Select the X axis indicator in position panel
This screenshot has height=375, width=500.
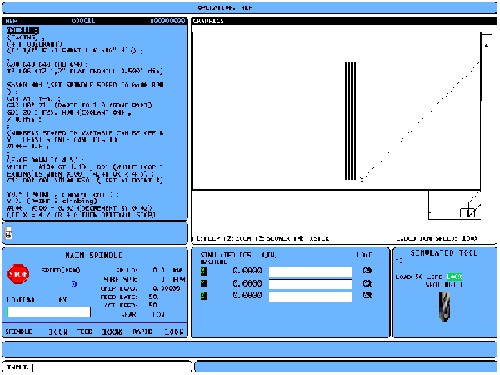[x=204, y=271]
